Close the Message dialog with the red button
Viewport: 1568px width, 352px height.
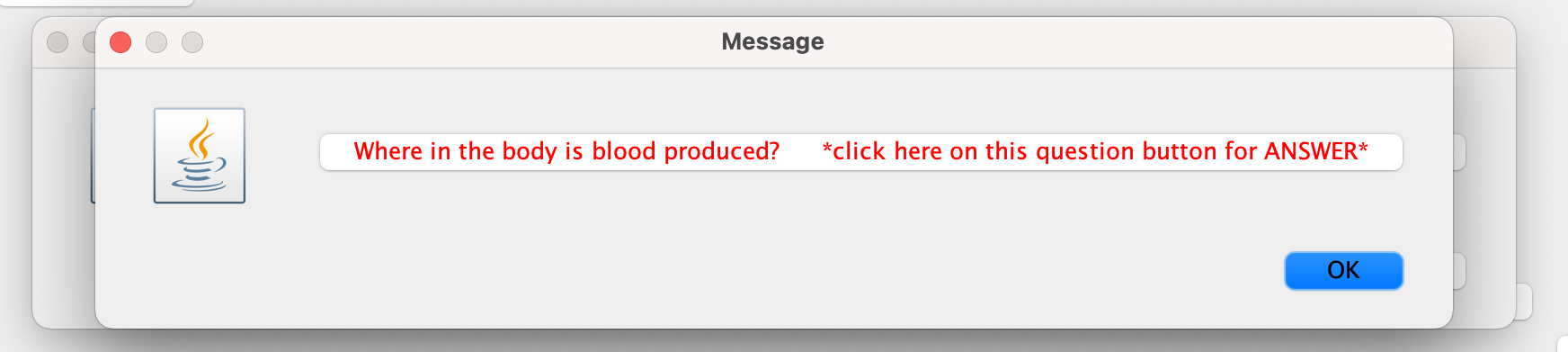pos(120,42)
